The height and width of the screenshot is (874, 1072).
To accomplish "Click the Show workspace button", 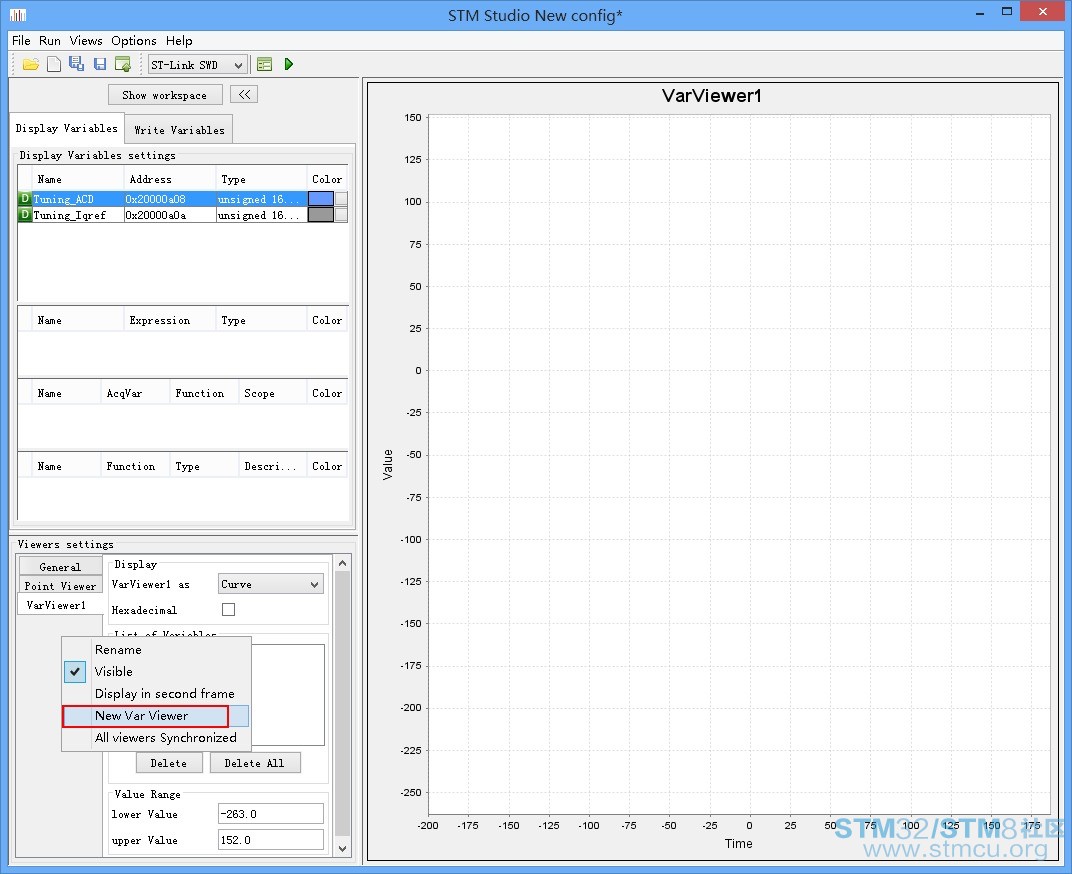I will [x=165, y=95].
